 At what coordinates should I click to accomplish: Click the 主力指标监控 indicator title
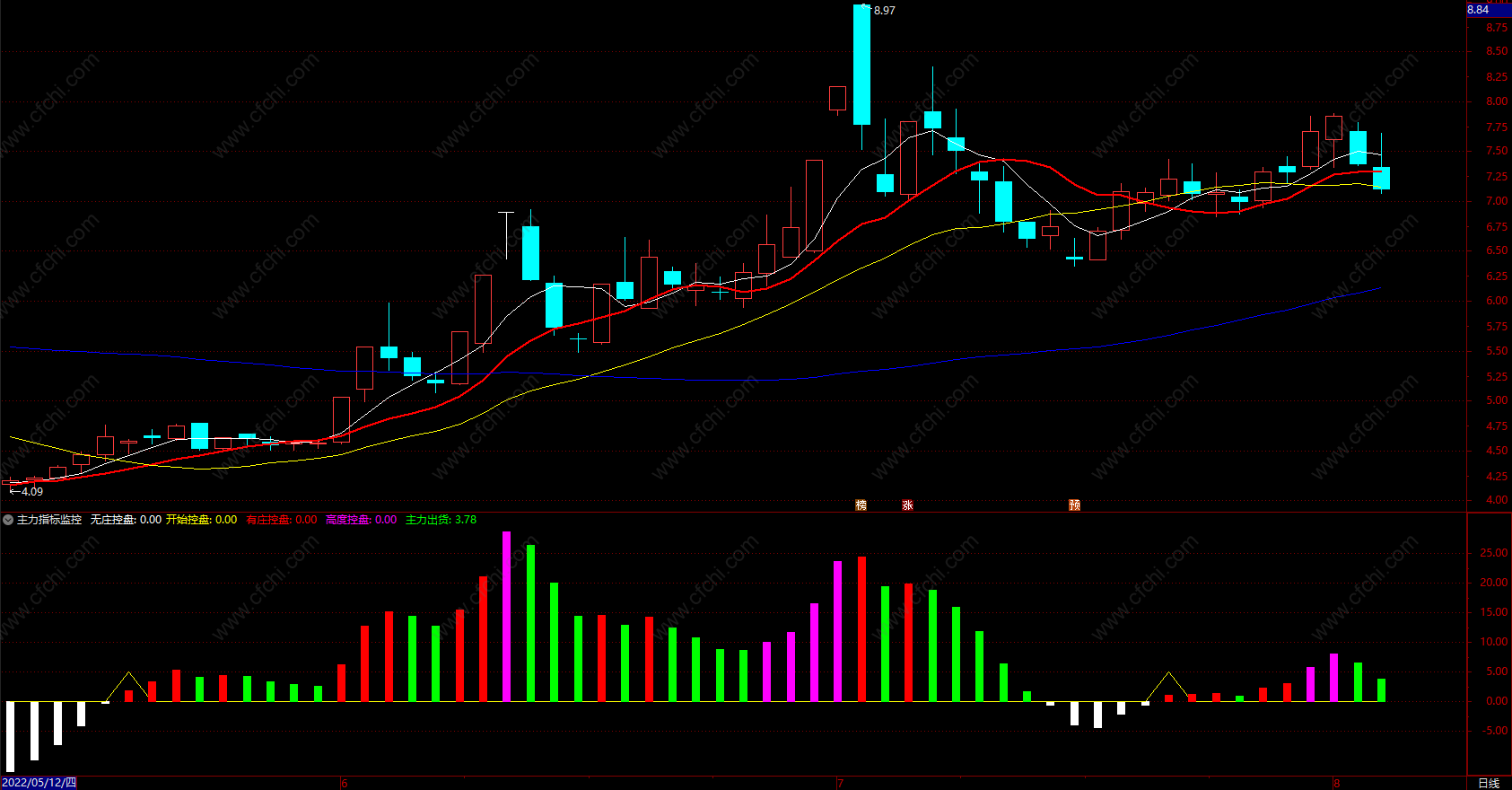pos(49,520)
